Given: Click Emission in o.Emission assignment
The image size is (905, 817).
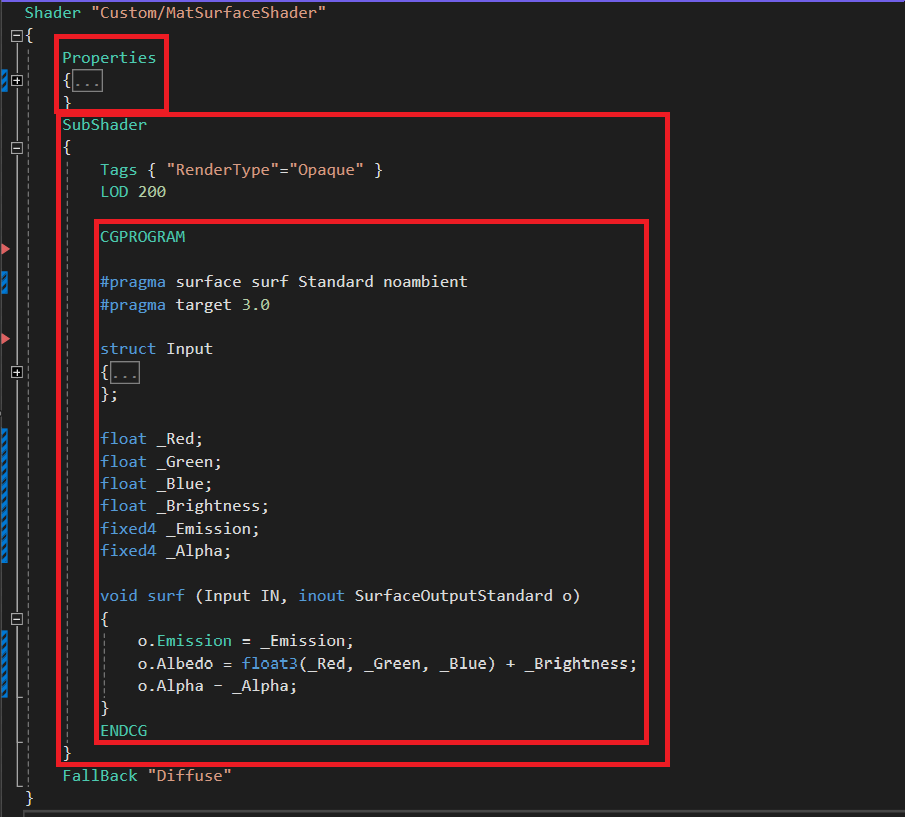Looking at the screenshot, I should point(195,641).
